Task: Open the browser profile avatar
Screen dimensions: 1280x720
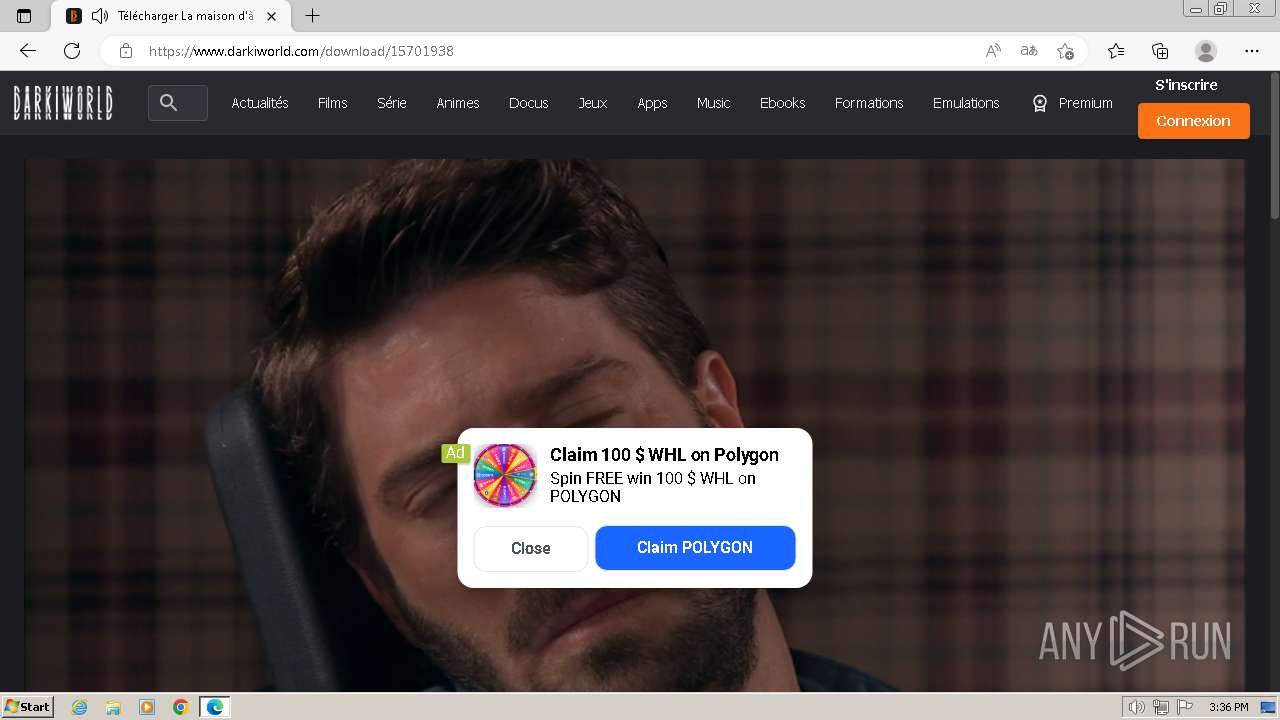Action: (1206, 51)
